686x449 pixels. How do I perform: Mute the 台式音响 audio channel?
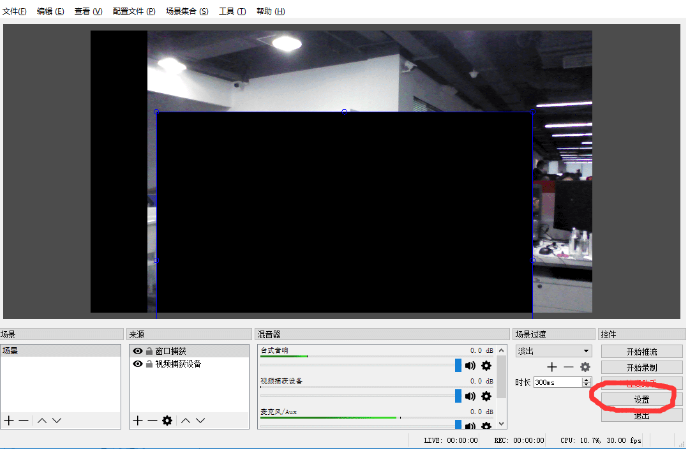470,365
